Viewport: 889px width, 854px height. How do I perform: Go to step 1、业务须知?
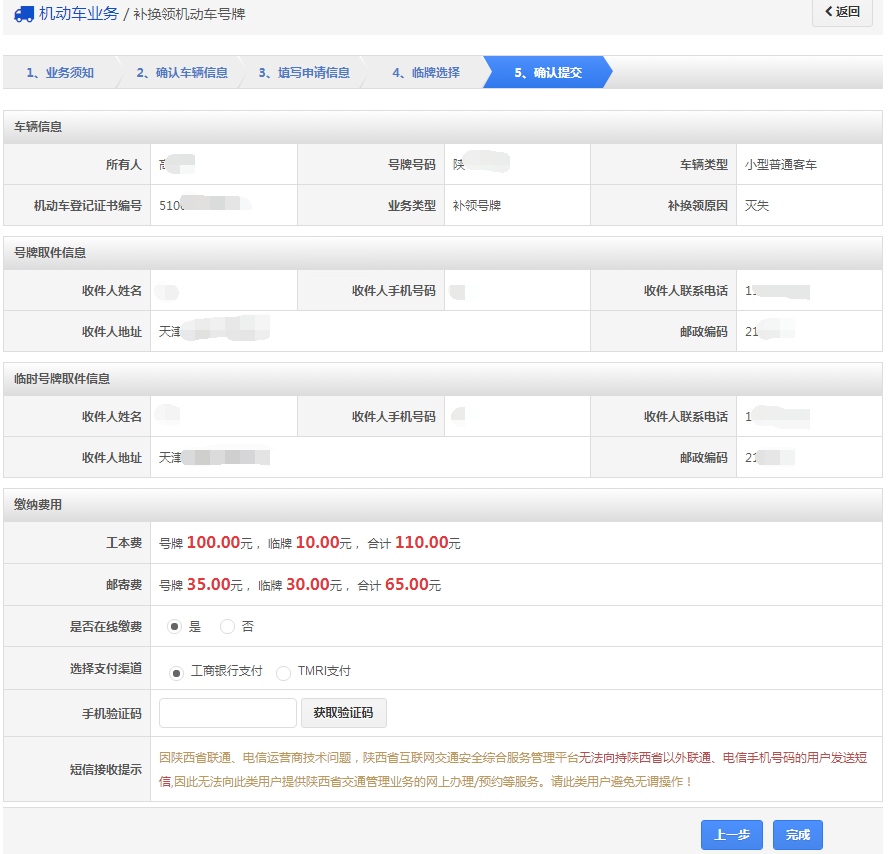60,73
